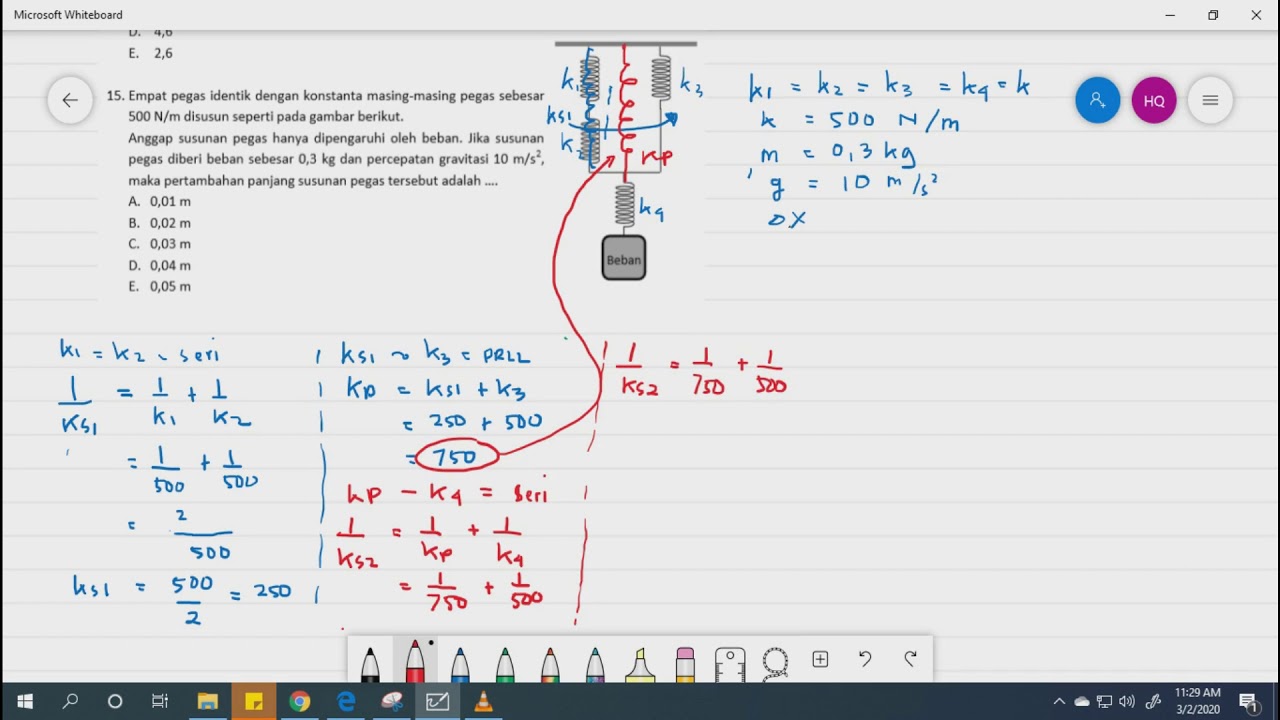This screenshot has width=1280, height=720.
Task: Open Google Chrome from the taskbar
Action: pos(300,701)
